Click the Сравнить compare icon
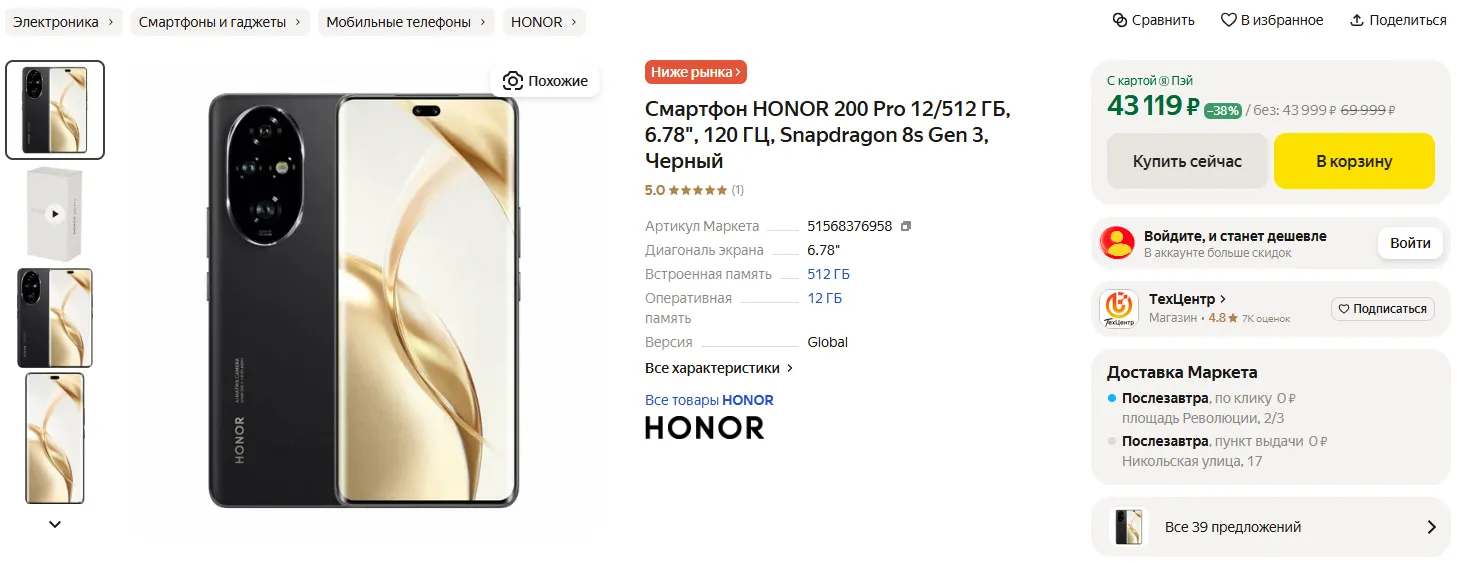1457x563 pixels. 1120,20
